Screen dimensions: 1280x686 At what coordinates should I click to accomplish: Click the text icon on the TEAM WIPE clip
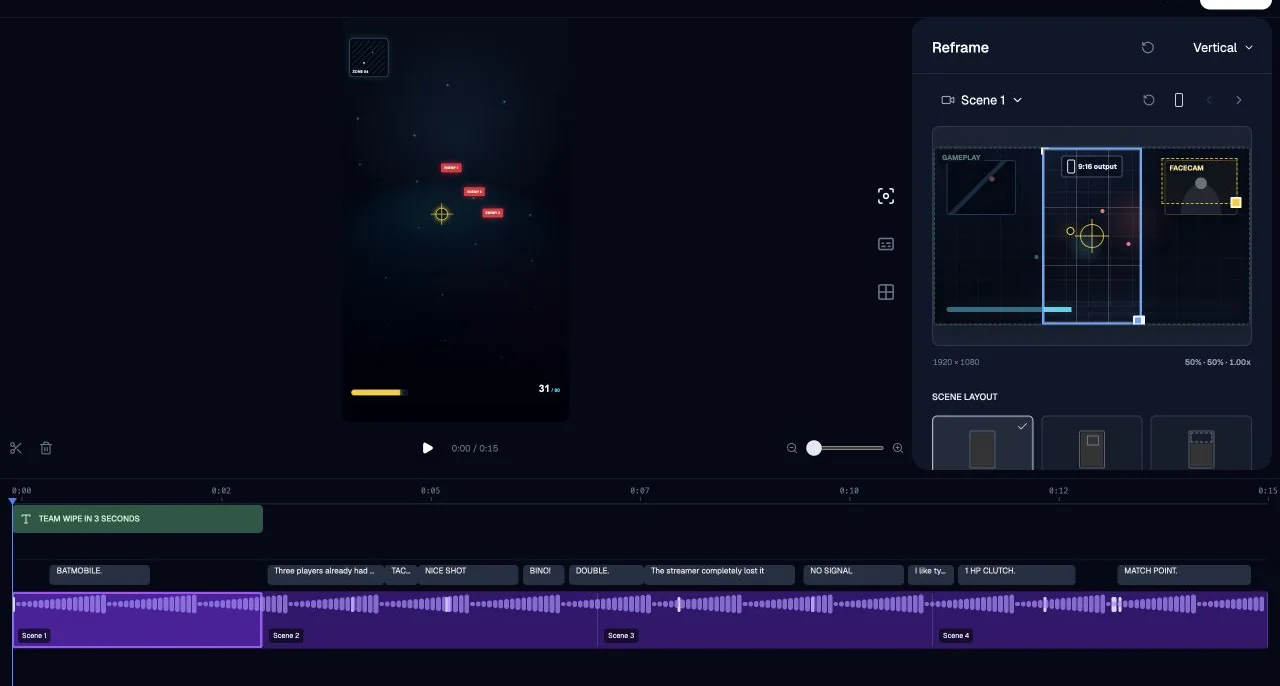click(26, 519)
